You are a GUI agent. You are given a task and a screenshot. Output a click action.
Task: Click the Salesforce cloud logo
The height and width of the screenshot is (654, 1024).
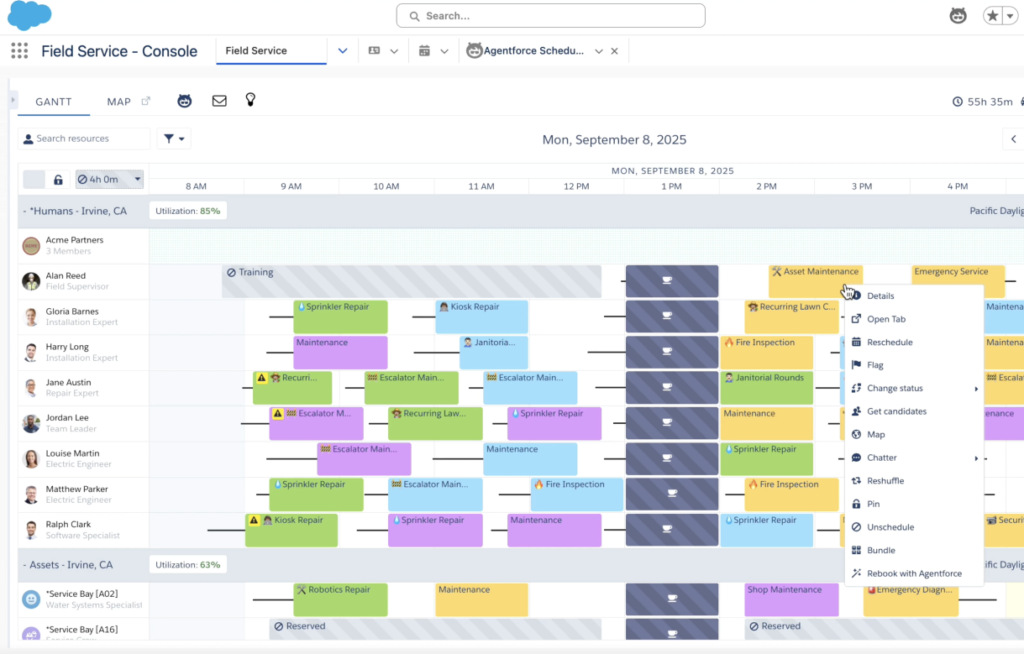(x=29, y=15)
